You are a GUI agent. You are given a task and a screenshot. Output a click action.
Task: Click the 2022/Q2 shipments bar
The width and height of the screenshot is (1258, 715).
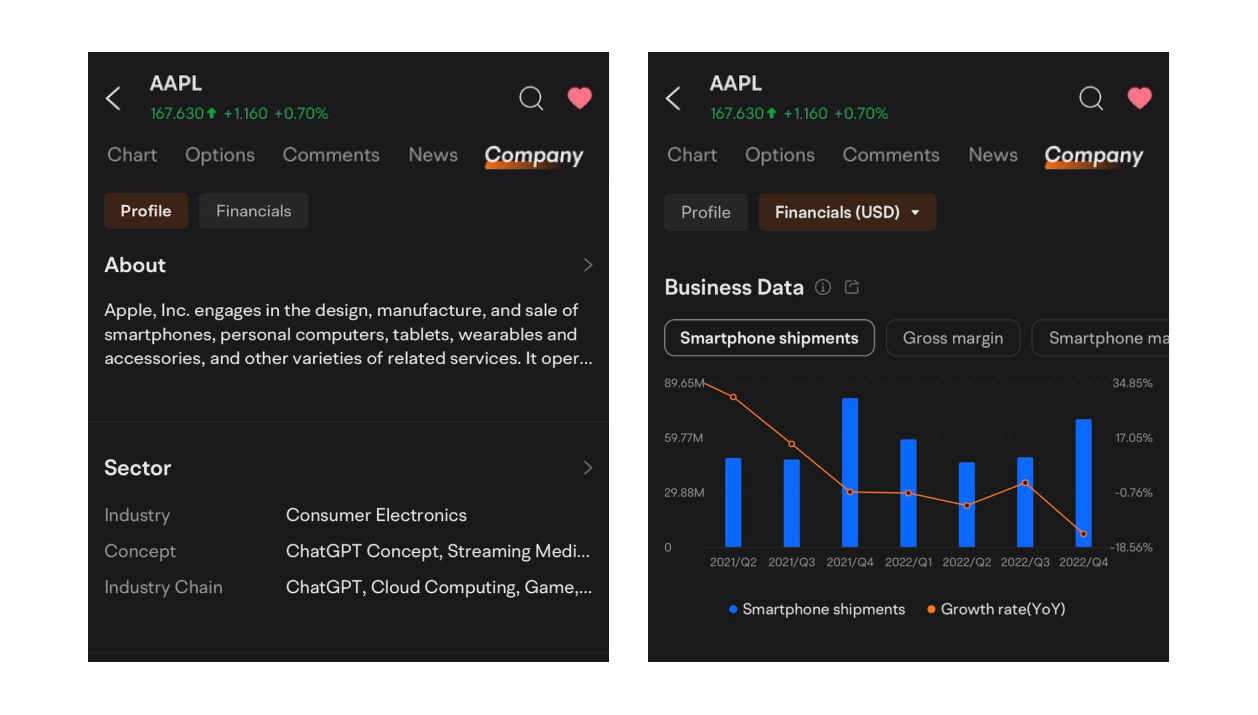pyautogui.click(x=967, y=504)
